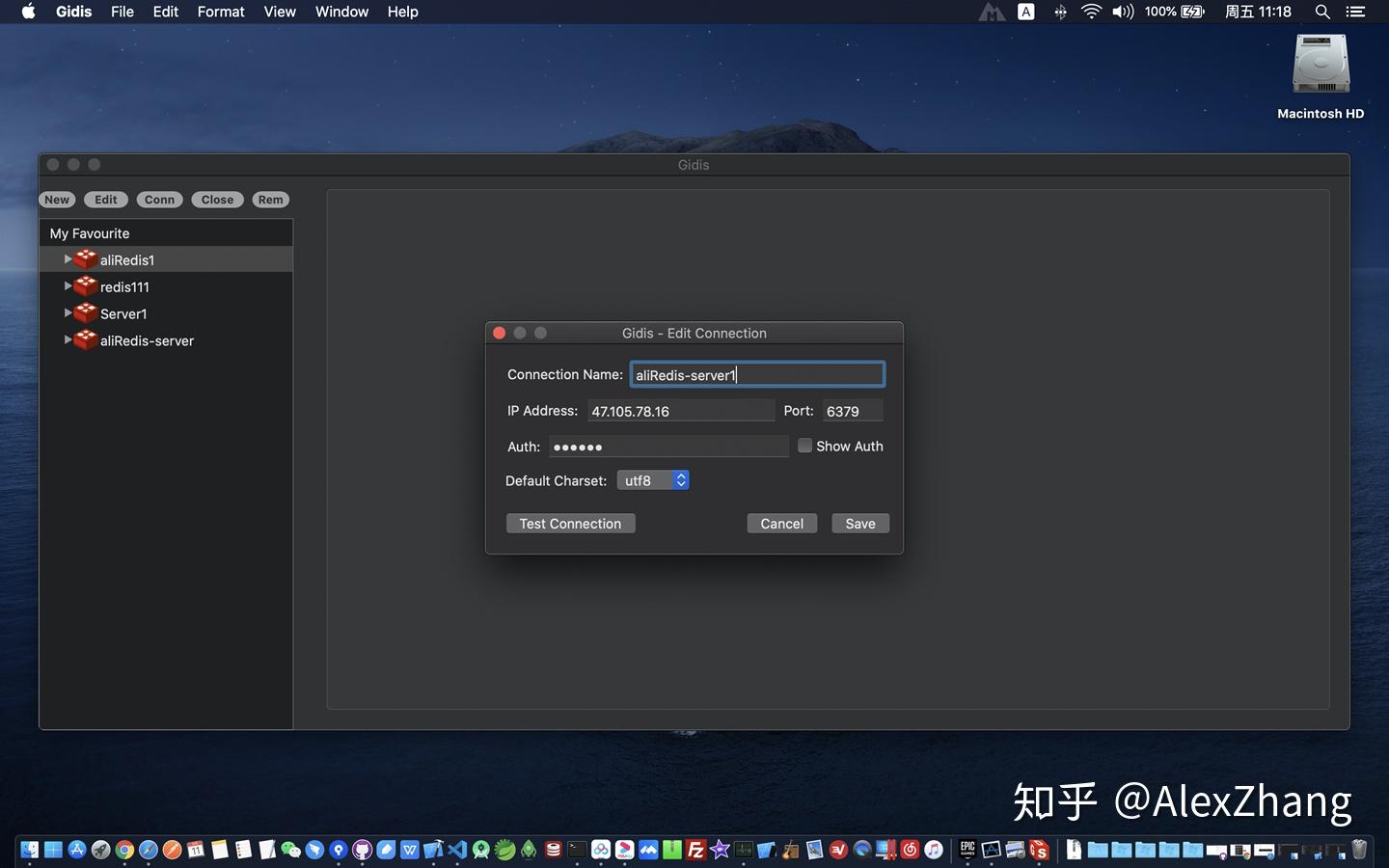Open Wi-Fi status in the menu bar
This screenshot has width=1389, height=868.
(1091, 12)
